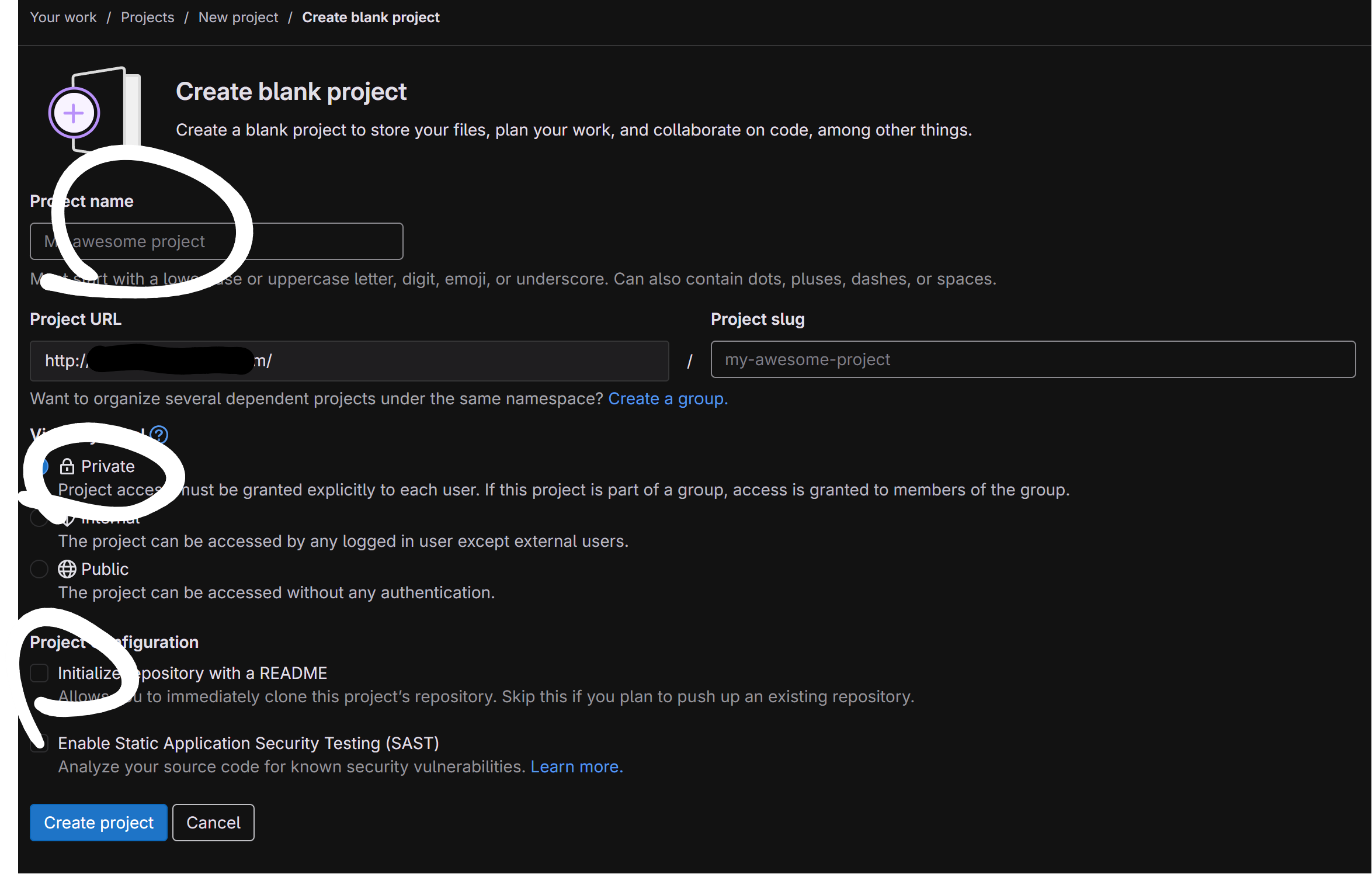Enable Static Application Security Testing (SAST) option
Image resolution: width=1372 pixels, height=874 pixels.
click(39, 743)
